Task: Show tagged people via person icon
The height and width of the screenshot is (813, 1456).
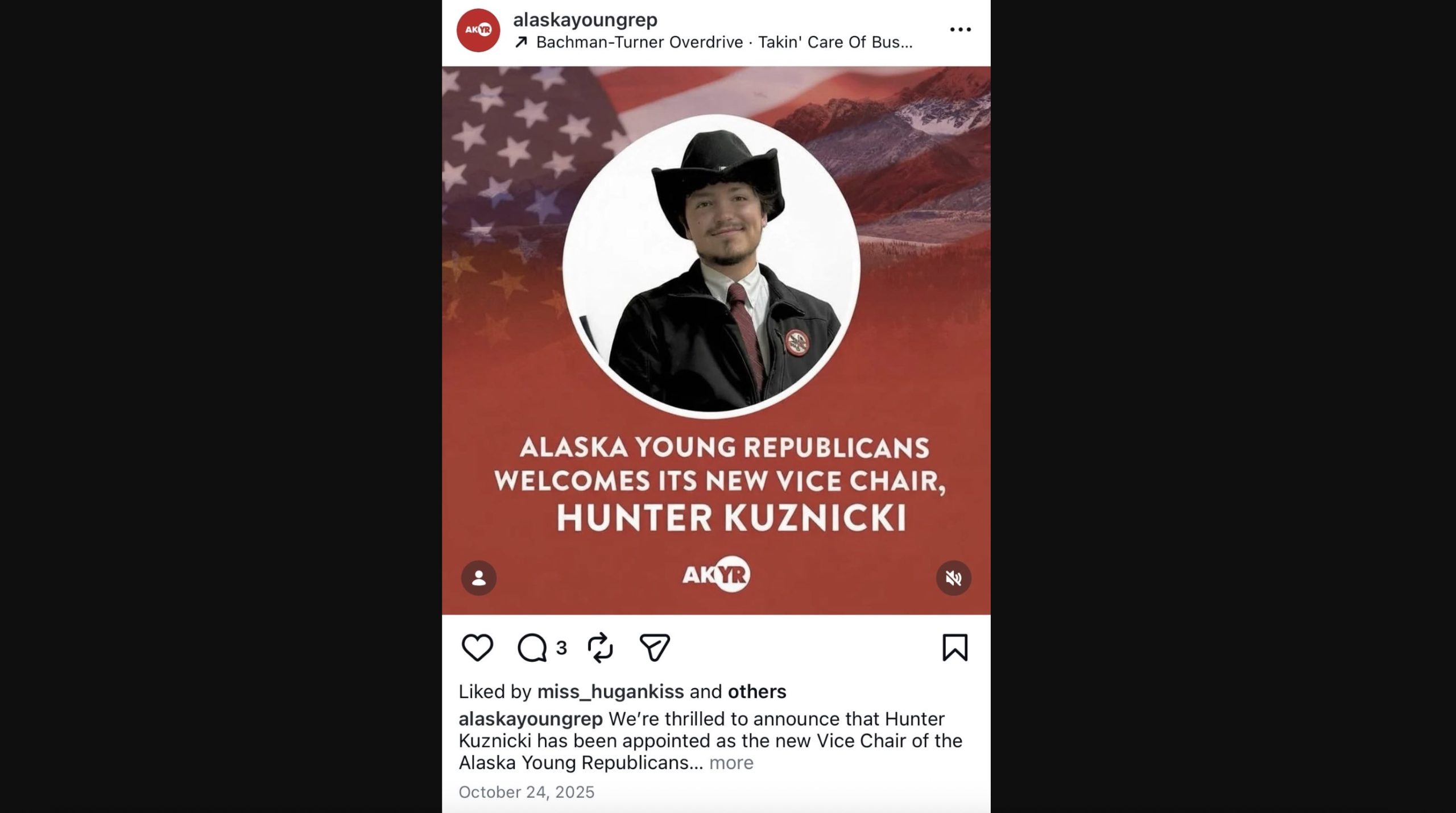Action: (x=479, y=578)
